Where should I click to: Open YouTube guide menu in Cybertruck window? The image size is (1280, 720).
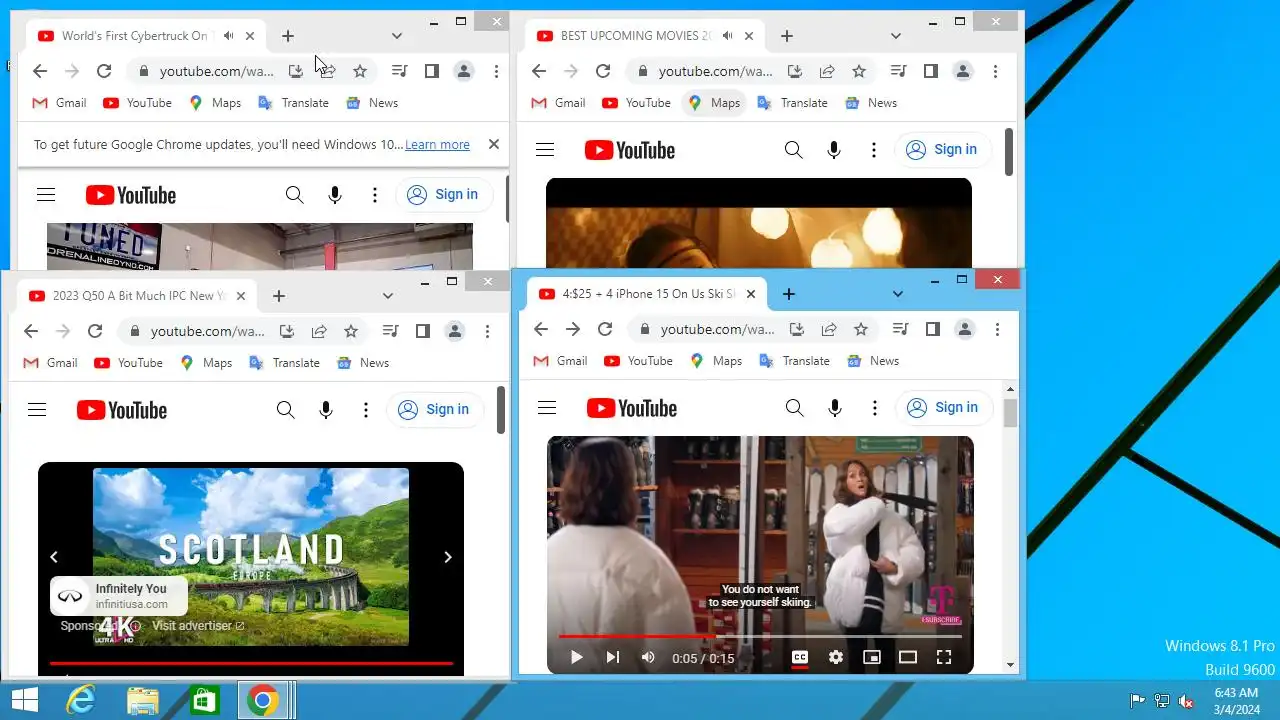(x=46, y=195)
